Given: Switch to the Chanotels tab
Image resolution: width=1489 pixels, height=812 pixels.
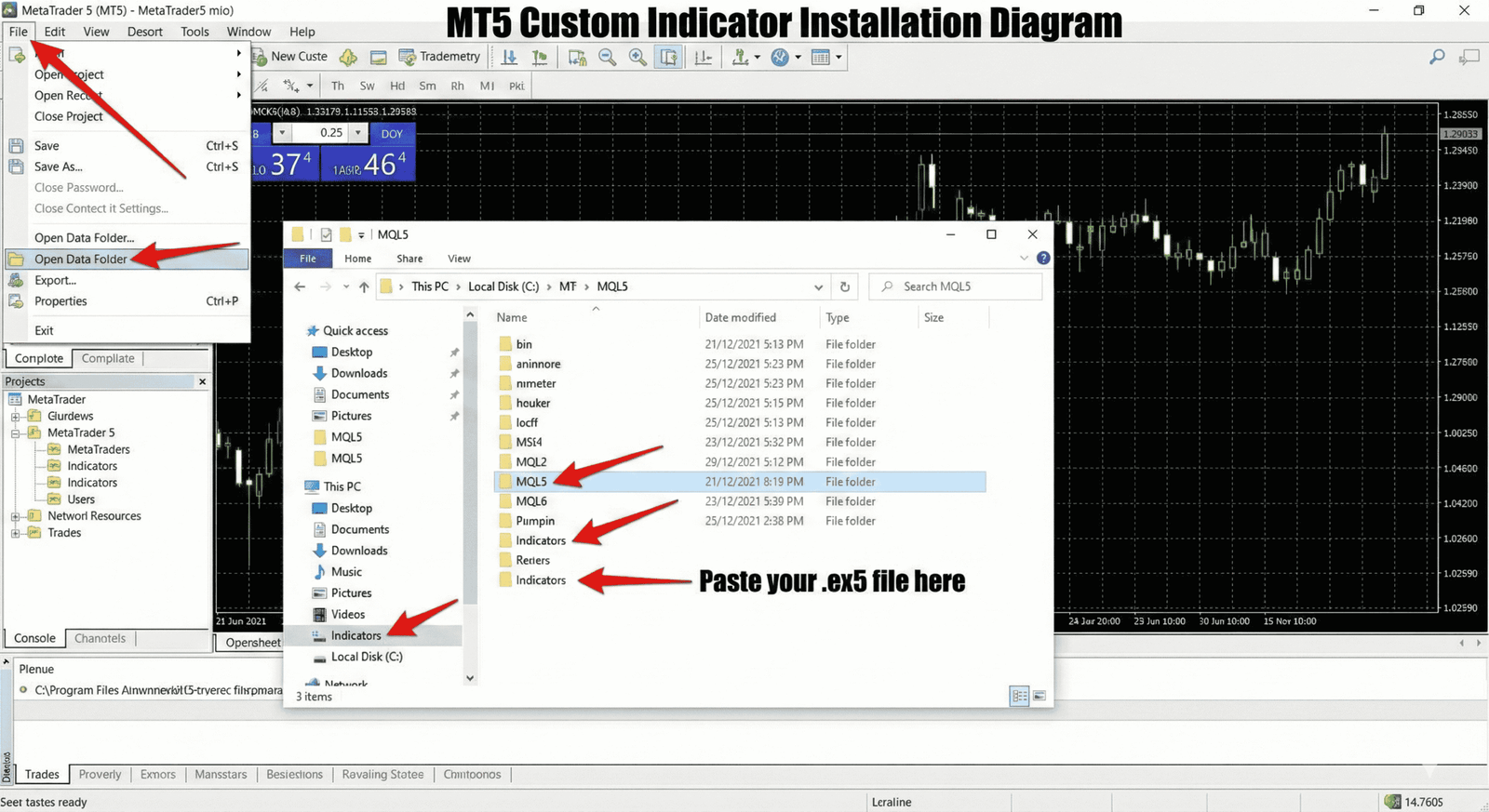Looking at the screenshot, I should tap(100, 638).
